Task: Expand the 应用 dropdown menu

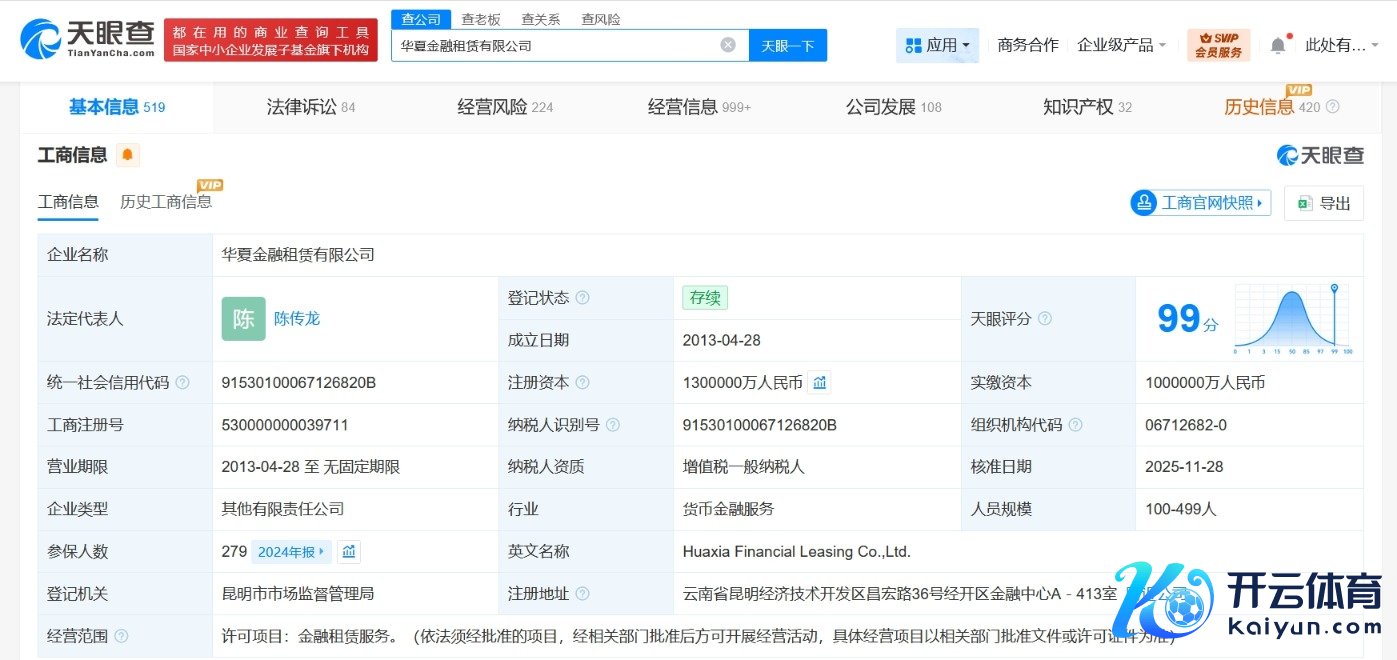Action: pyautogui.click(x=937, y=45)
